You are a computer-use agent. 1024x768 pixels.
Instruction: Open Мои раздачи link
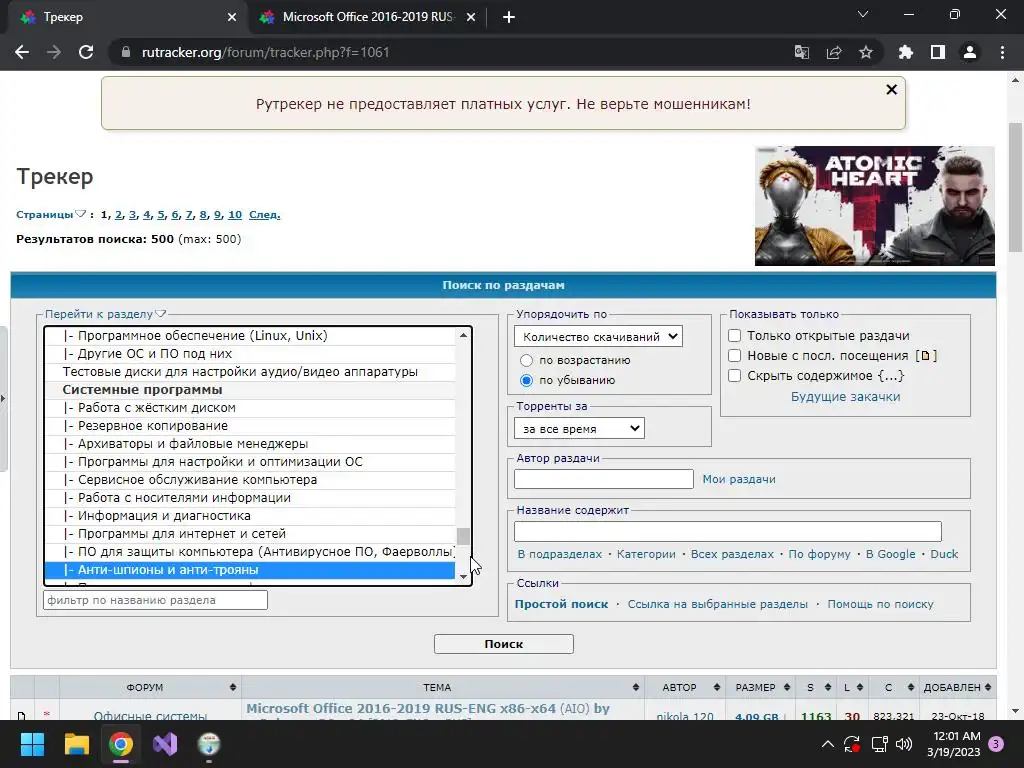(739, 479)
